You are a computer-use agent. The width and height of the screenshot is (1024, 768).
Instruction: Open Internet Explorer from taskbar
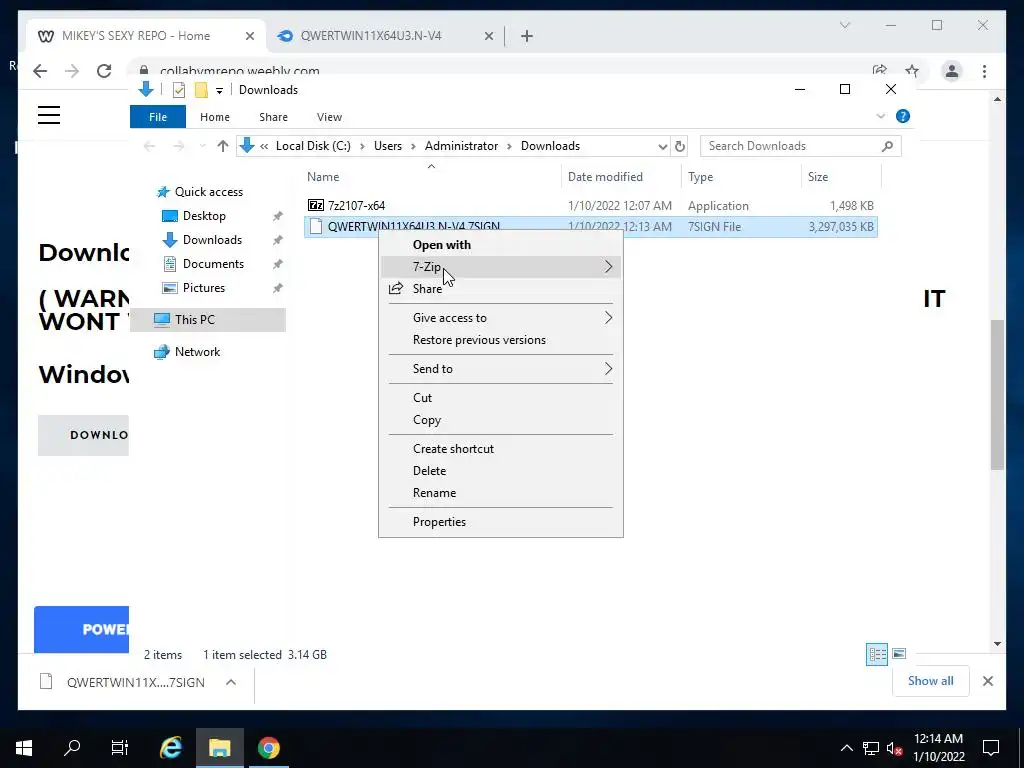170,748
